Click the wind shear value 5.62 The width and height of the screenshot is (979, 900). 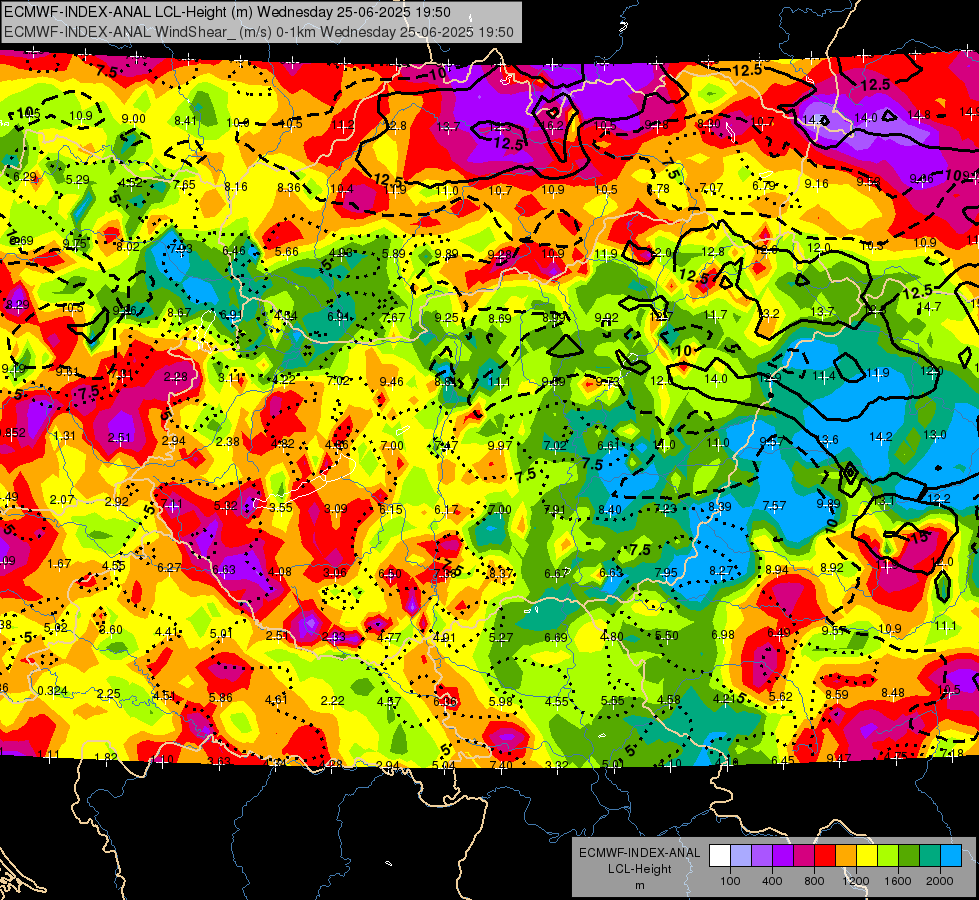click(780, 696)
